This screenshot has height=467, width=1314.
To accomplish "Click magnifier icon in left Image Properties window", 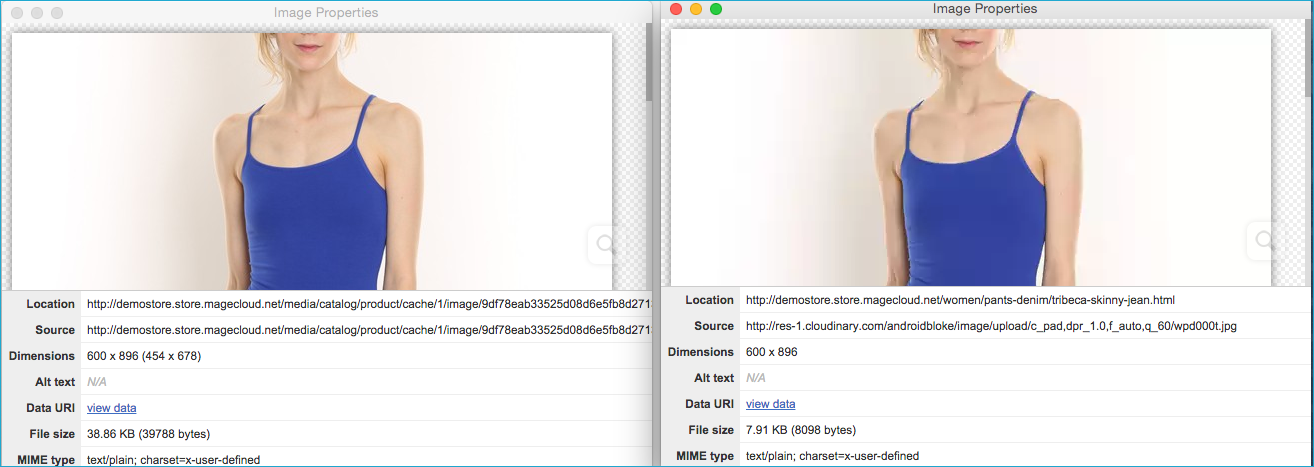I will coord(604,244).
